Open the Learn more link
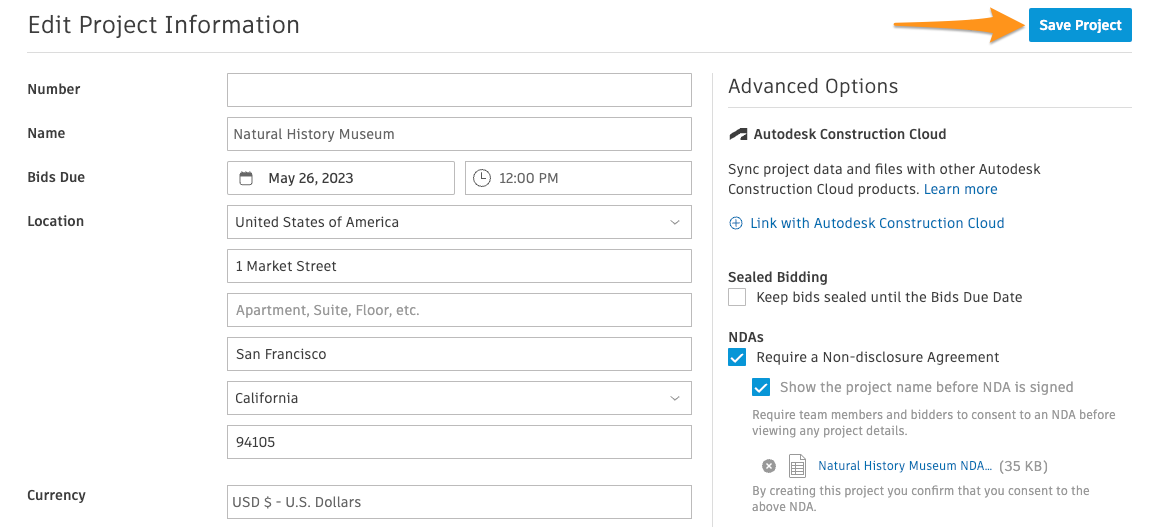The height and width of the screenshot is (527, 1163). [961, 189]
